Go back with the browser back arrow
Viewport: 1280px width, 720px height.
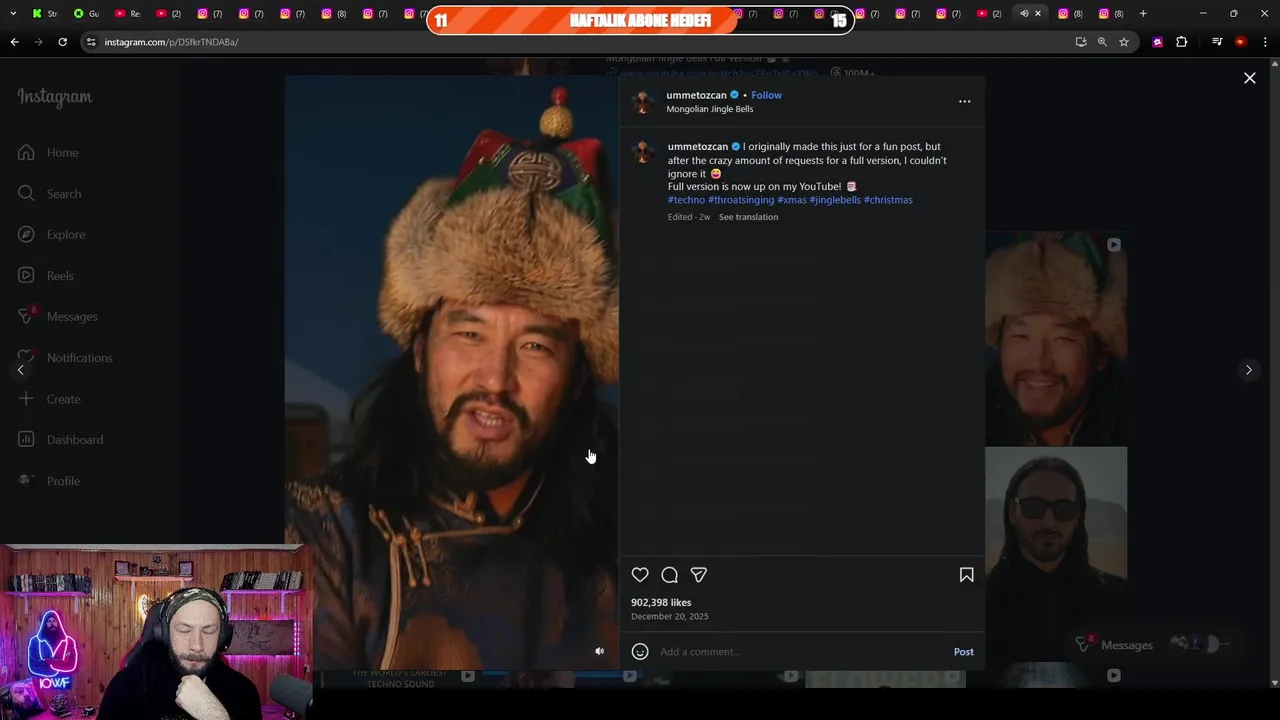(x=14, y=42)
